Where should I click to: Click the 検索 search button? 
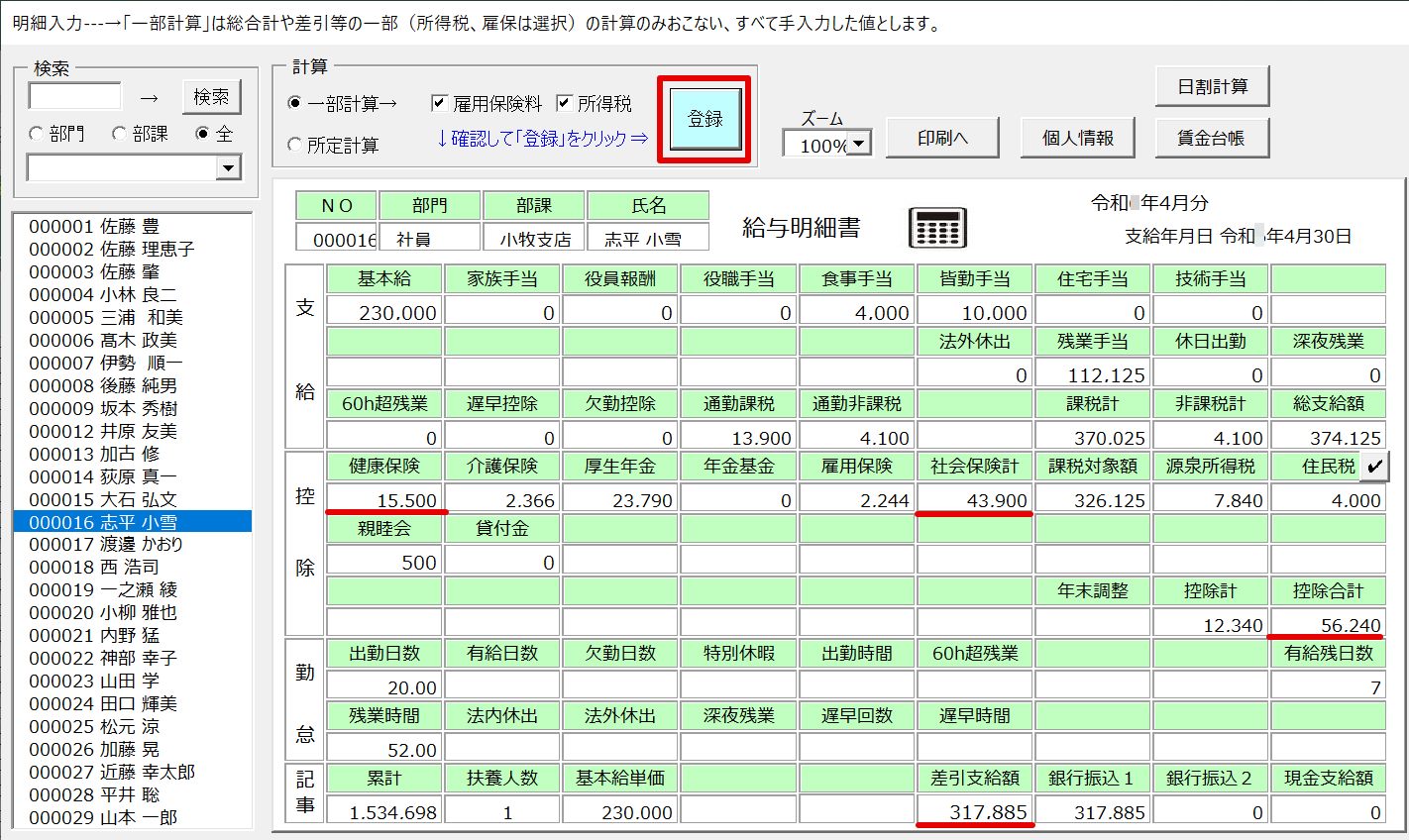pyautogui.click(x=211, y=97)
